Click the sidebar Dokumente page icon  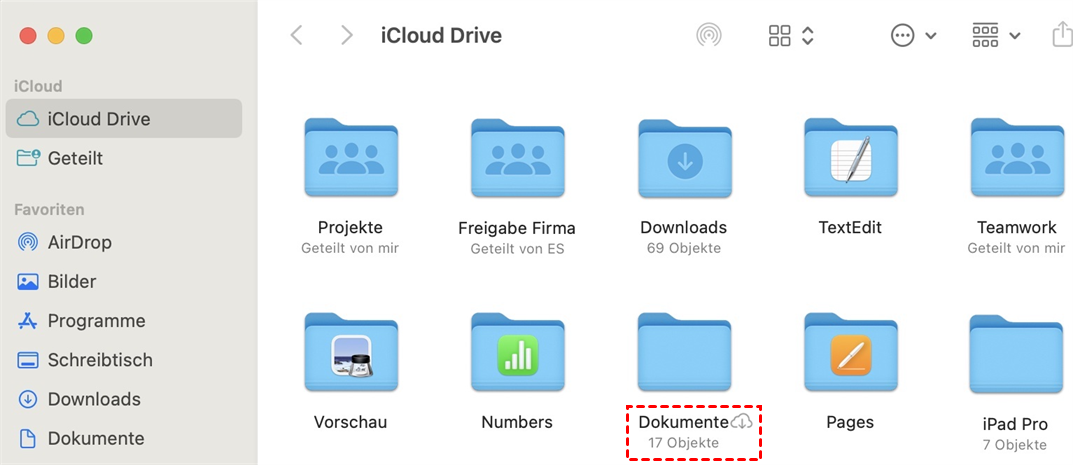[x=28, y=438]
